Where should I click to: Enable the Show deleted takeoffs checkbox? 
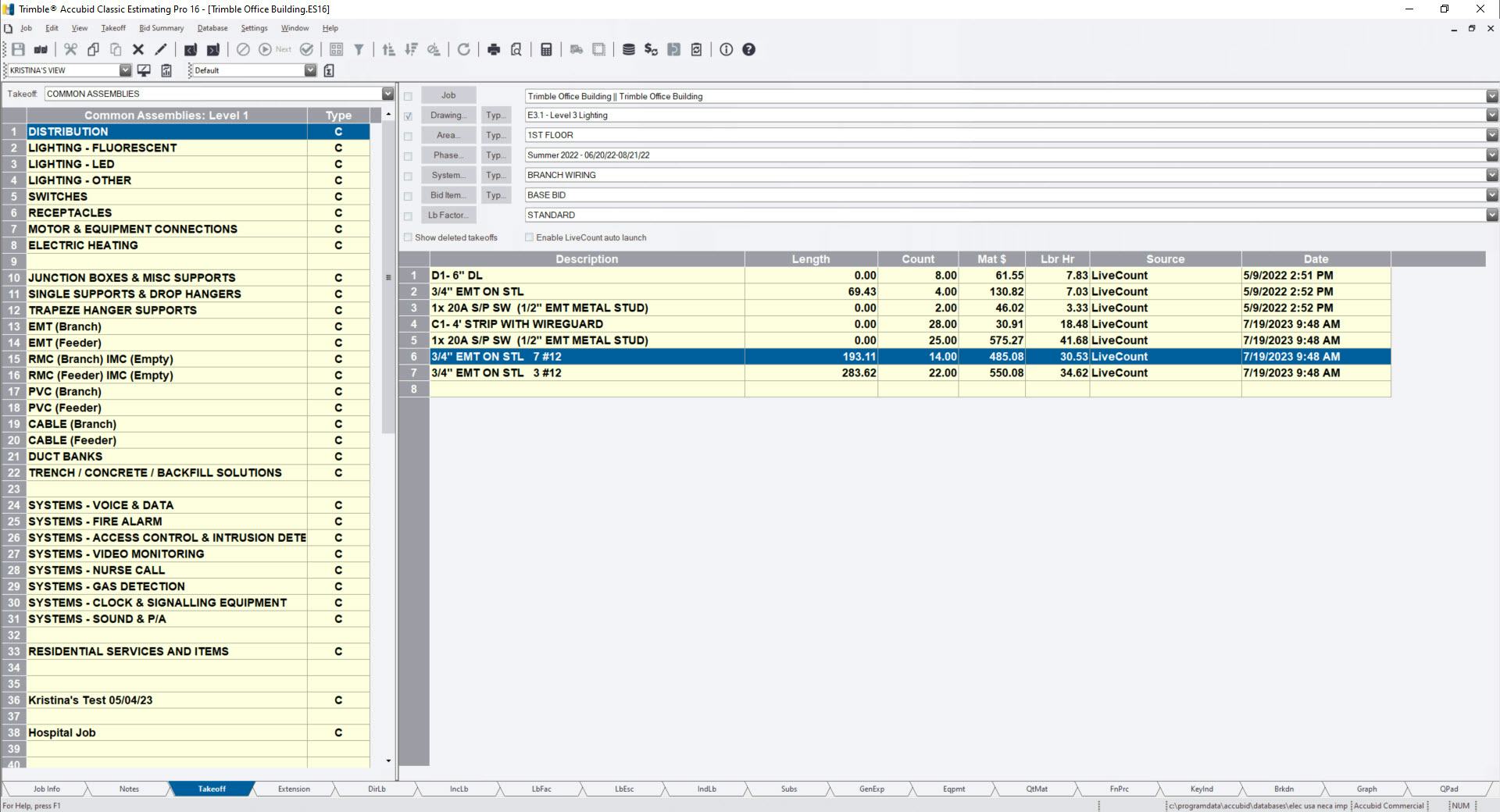click(409, 237)
